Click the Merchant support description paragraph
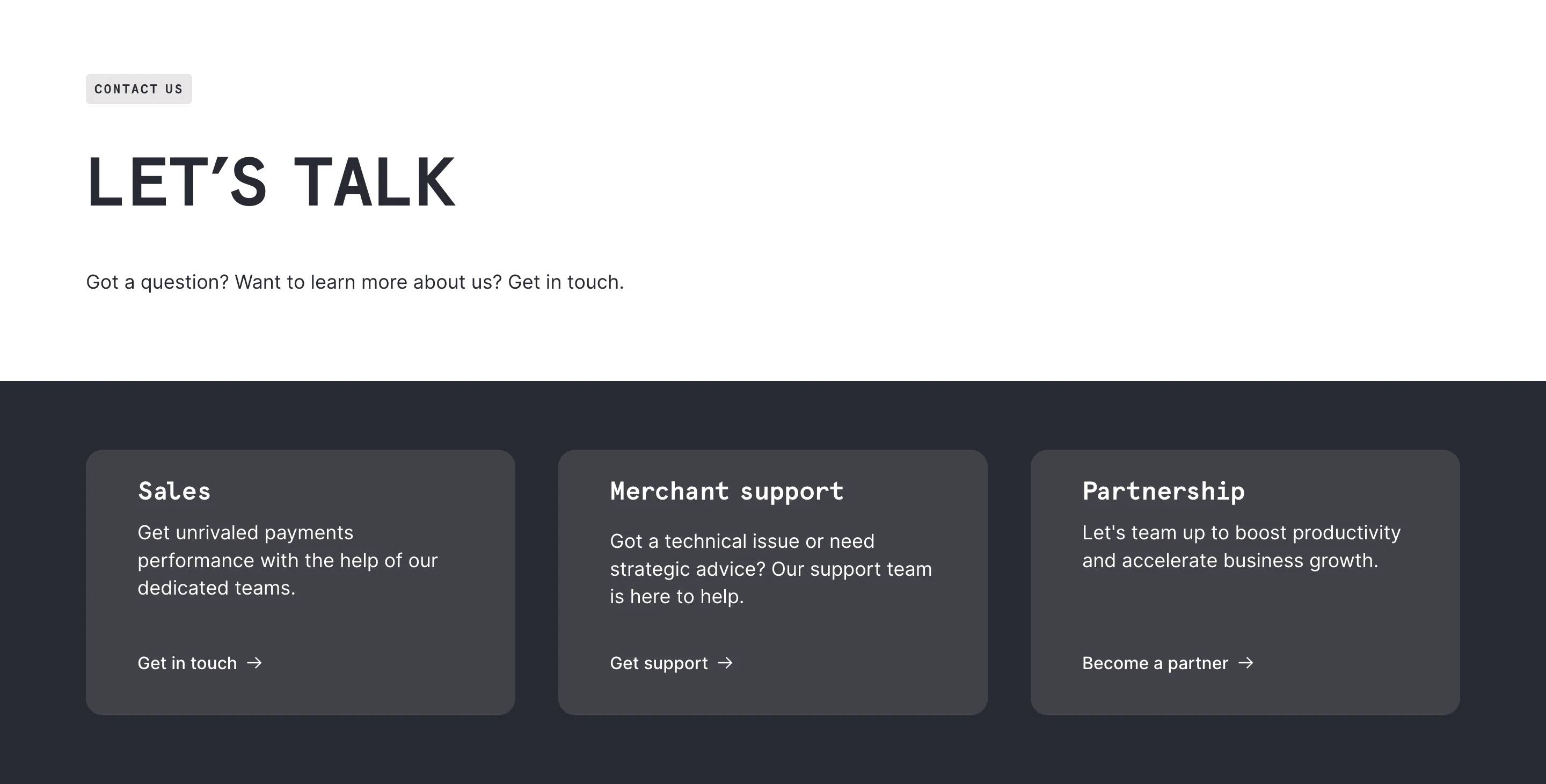Screen dimensions: 1546x784 [771, 569]
